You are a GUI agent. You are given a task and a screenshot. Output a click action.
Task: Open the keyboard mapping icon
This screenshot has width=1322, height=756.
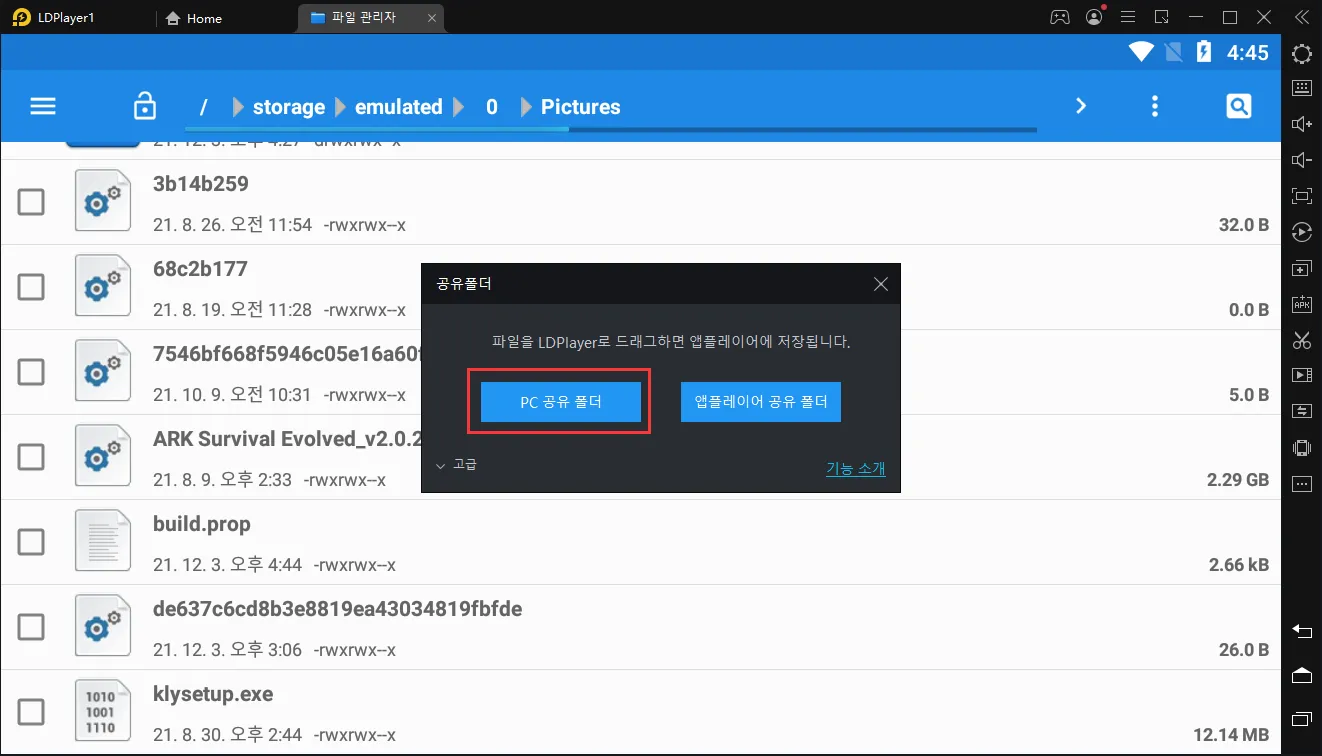point(1301,88)
